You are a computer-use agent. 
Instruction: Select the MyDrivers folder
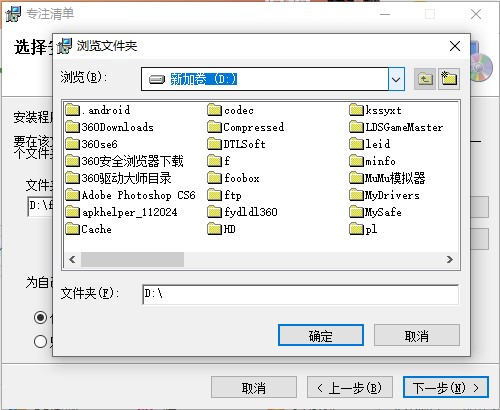click(x=385, y=195)
